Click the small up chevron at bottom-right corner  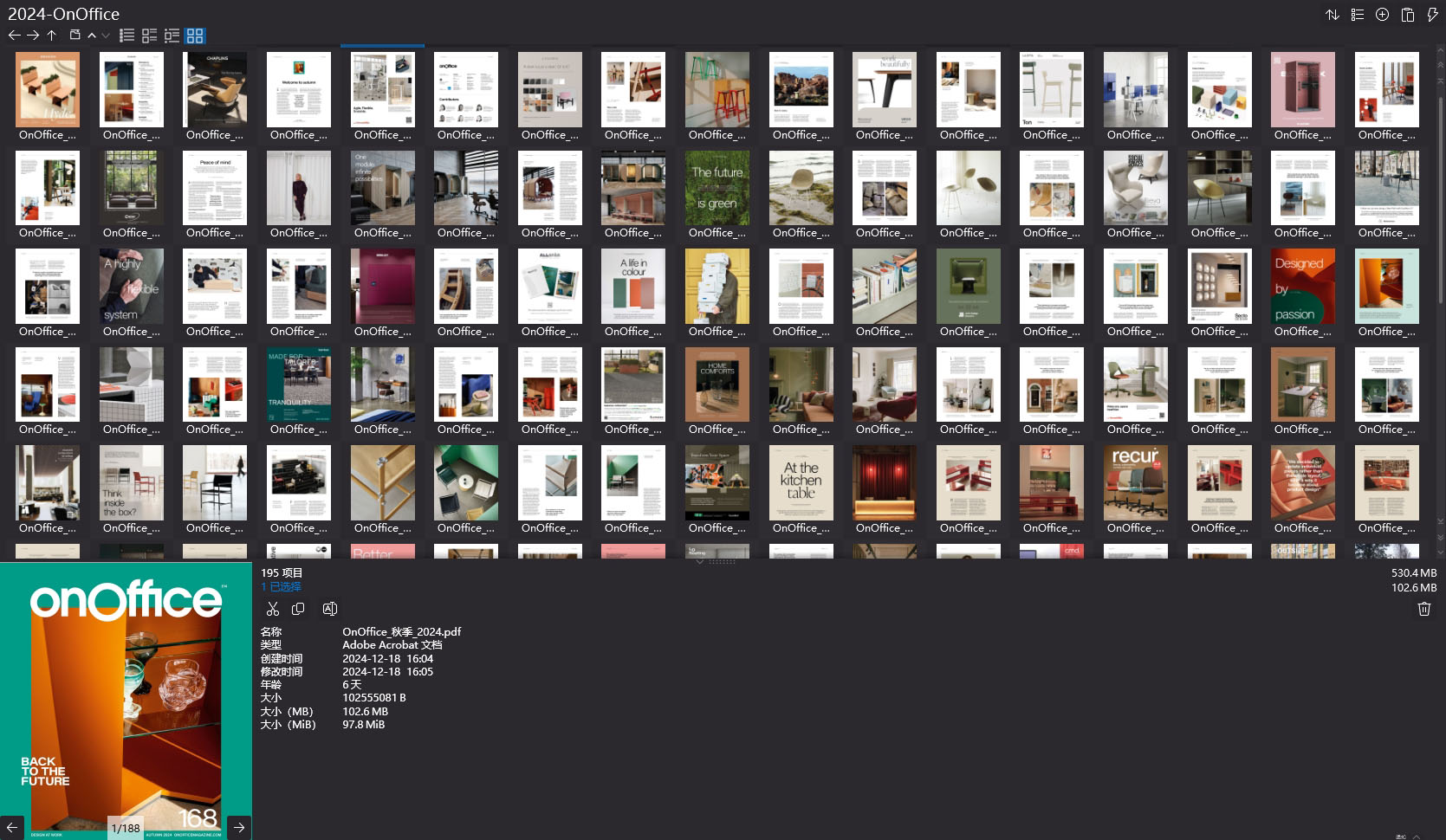click(x=1417, y=836)
